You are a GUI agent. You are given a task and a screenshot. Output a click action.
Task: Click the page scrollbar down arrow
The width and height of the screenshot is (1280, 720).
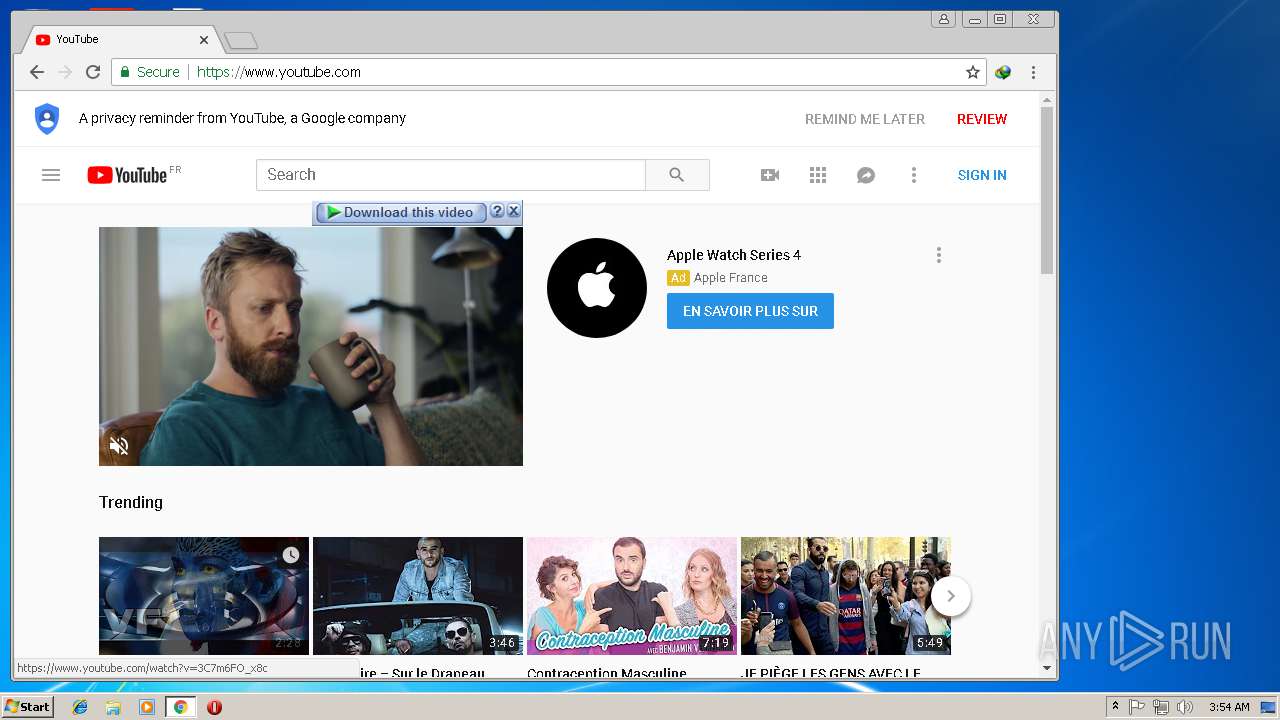1047,668
